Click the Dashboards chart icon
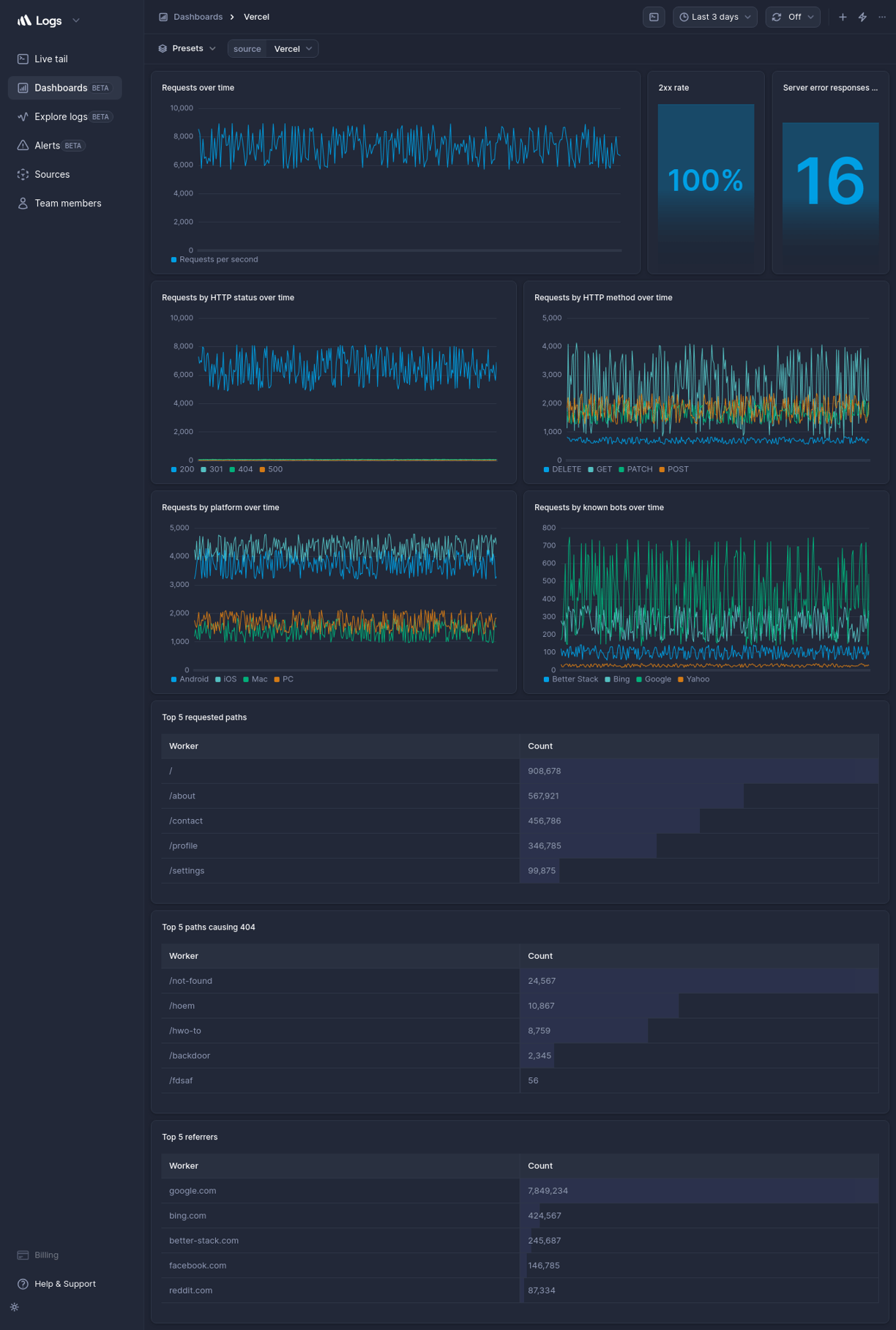896x1330 pixels. (x=23, y=88)
